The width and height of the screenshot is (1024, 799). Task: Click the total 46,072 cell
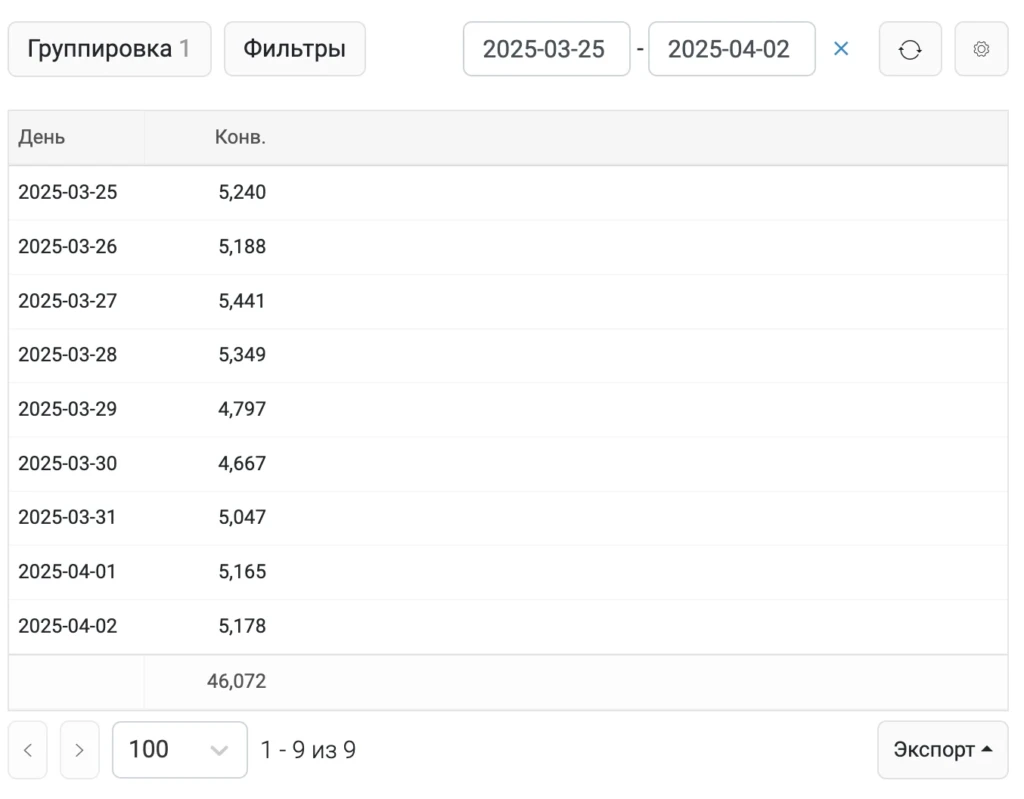[236, 681]
